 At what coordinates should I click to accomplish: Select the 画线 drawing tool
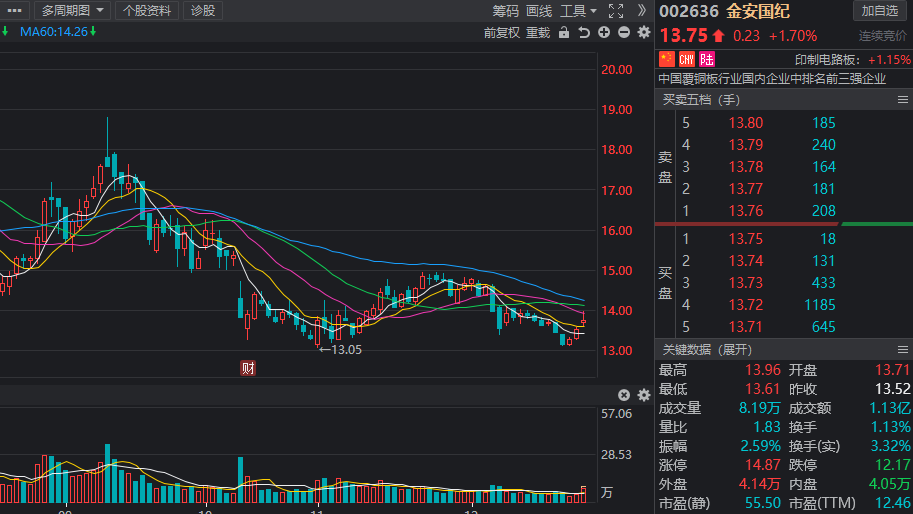coord(539,11)
